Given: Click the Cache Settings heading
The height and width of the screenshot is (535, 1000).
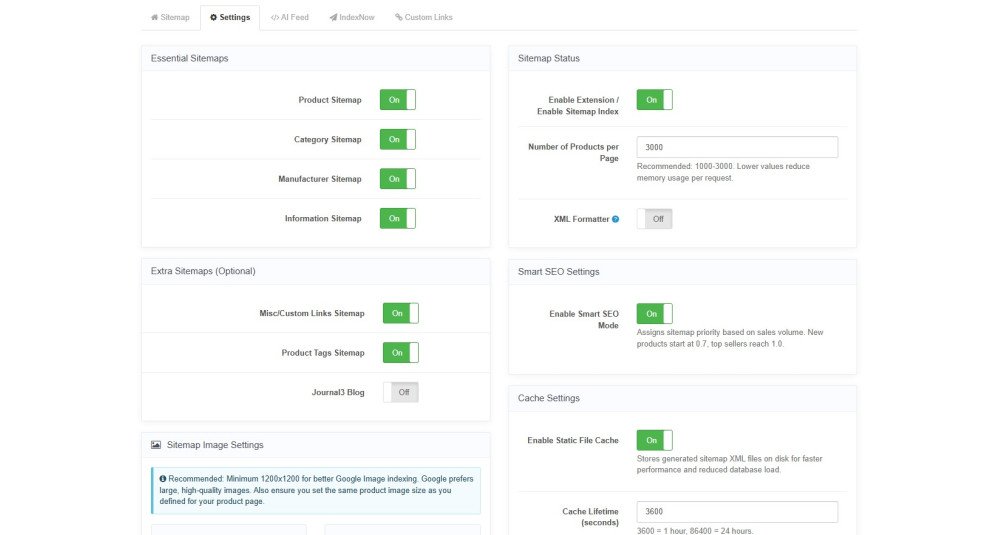Looking at the screenshot, I should (548, 399).
